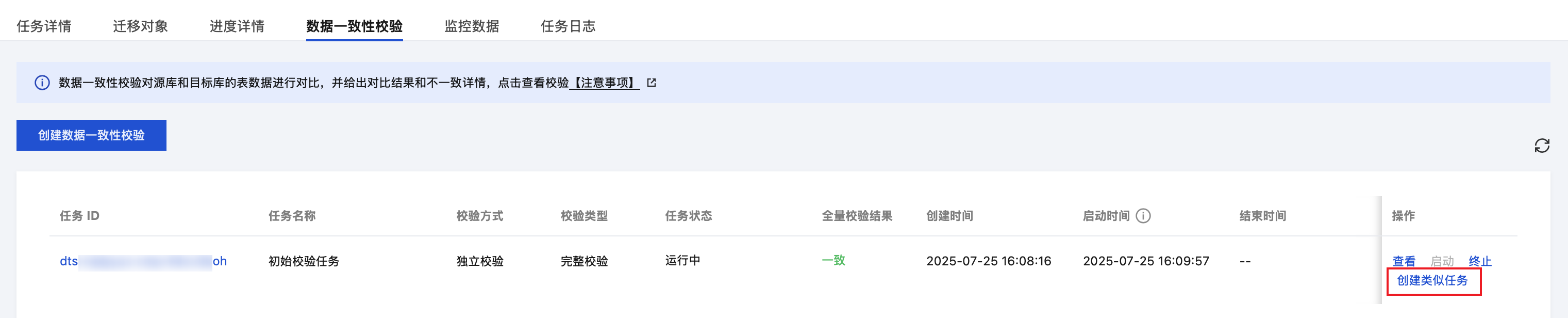The height and width of the screenshot is (318, 1568).
Task: Click the 创建数据一致性校验 button
Action: [91, 135]
